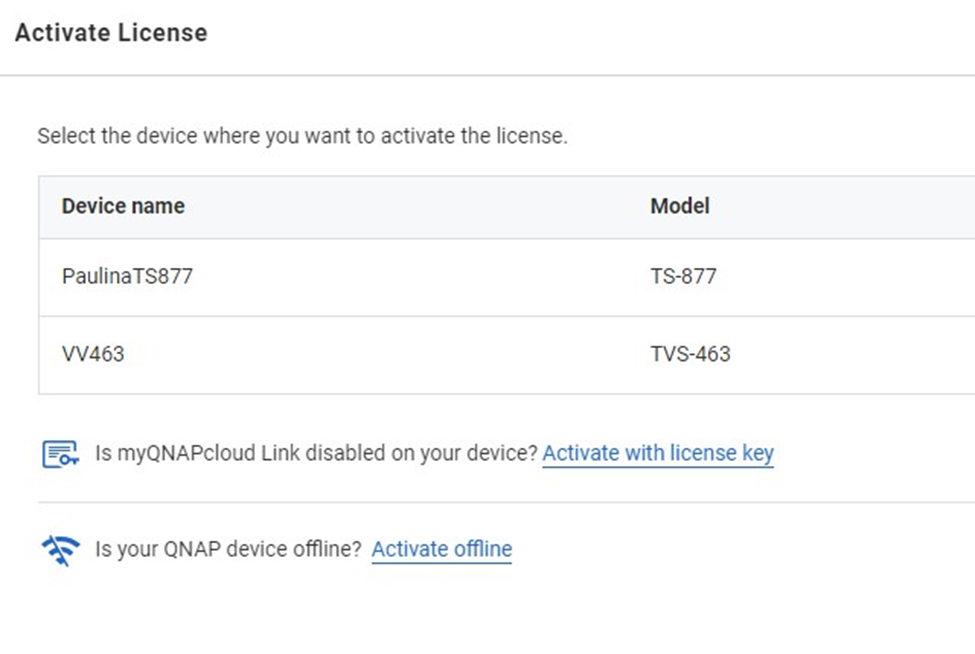Click the gap between VV463 and TVS-463
This screenshot has height=654, width=975.
point(387,354)
